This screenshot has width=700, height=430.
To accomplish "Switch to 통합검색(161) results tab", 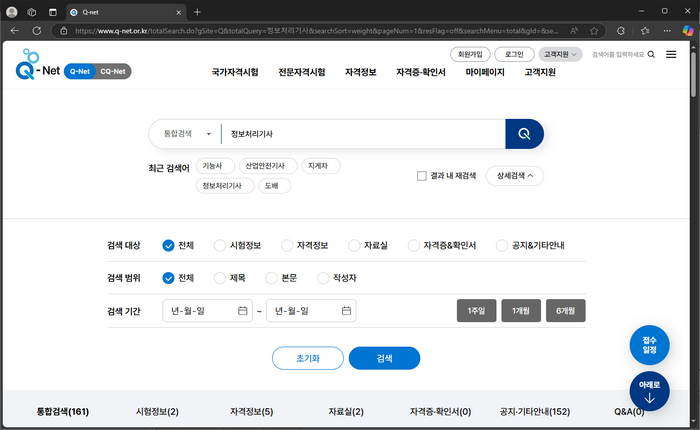I will pyautogui.click(x=62, y=412).
